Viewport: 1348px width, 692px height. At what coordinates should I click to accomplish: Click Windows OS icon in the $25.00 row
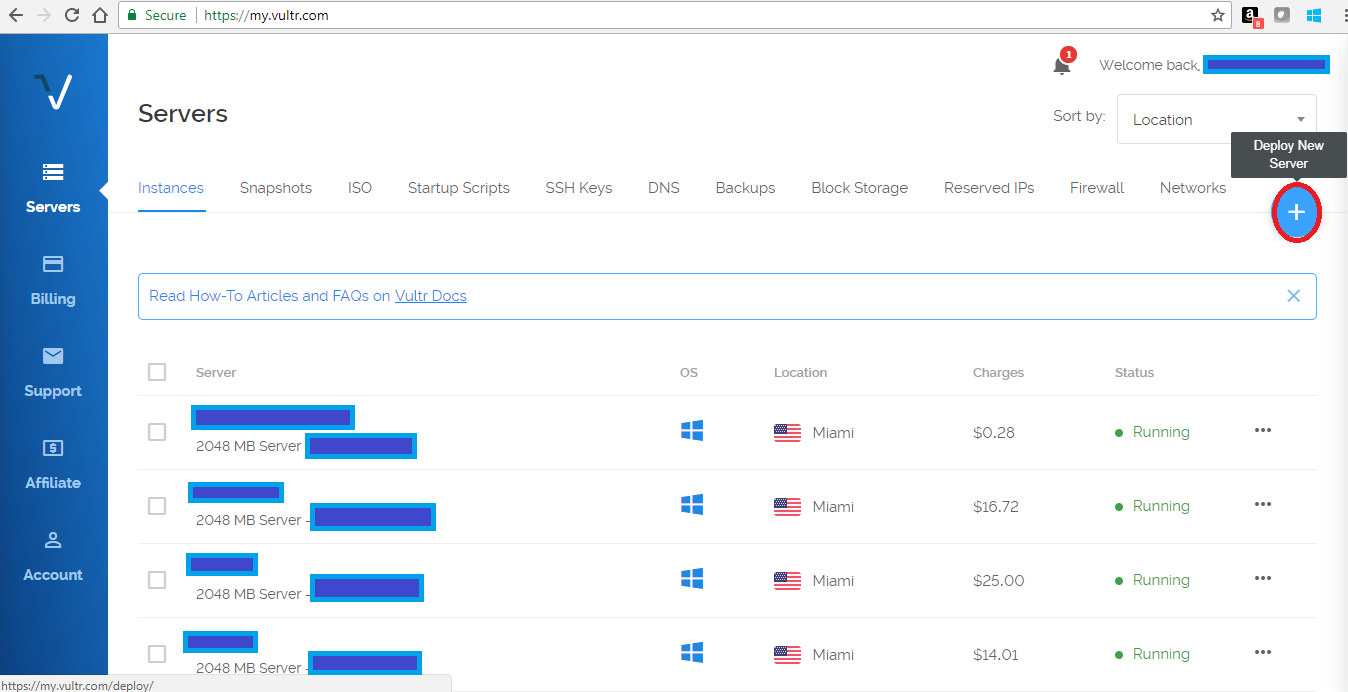click(x=692, y=579)
